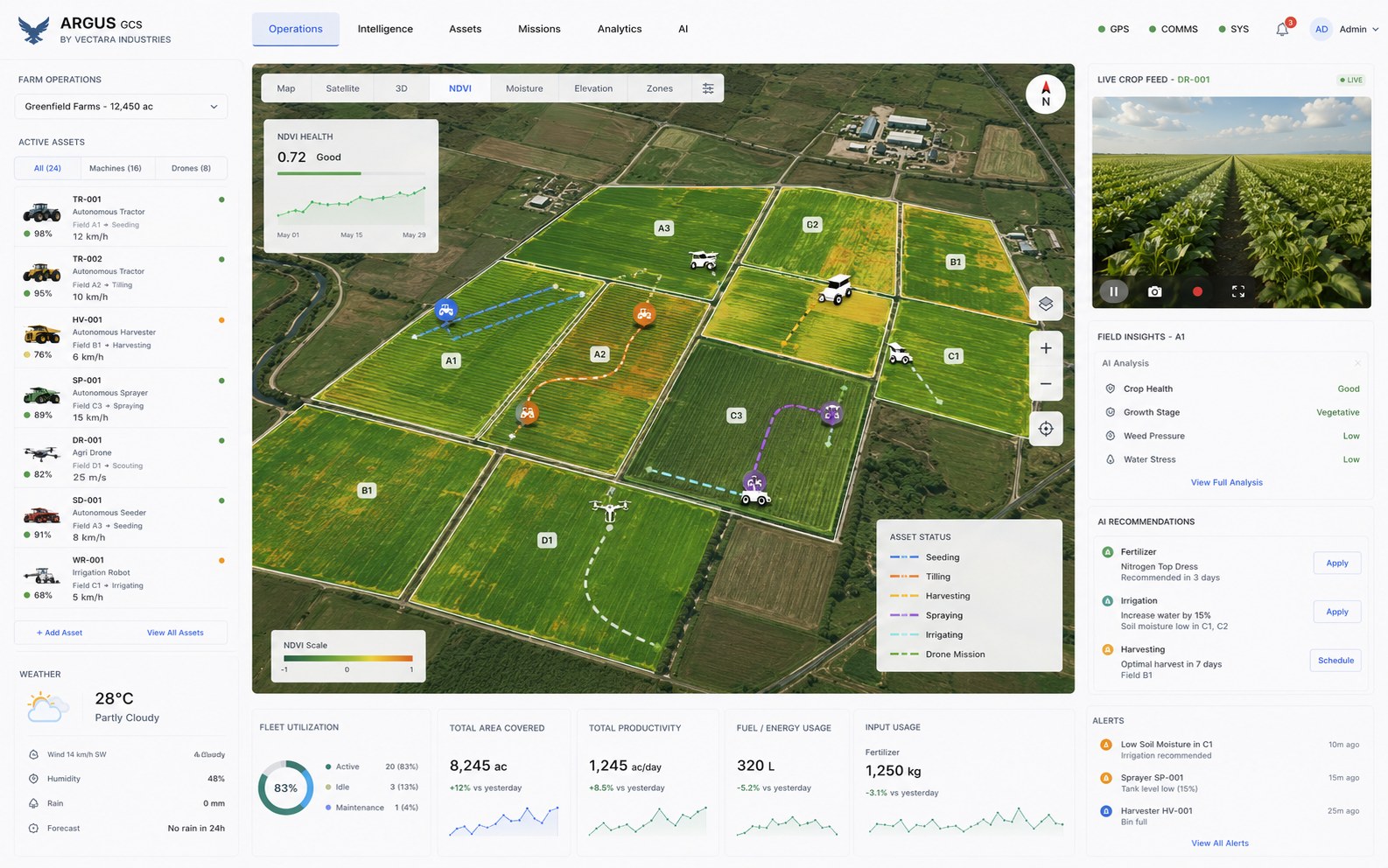Screen dimensions: 1388x868
Task: Click the Add Asset link
Action: pos(60,633)
